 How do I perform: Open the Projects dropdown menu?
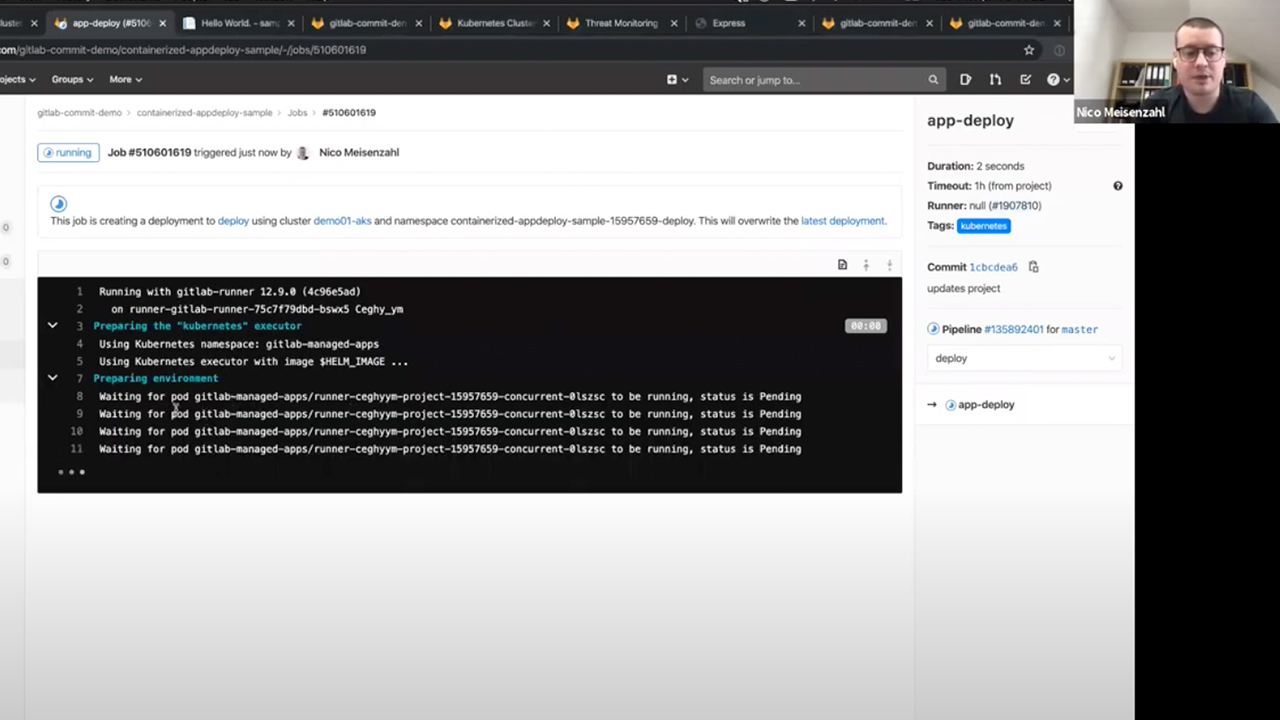click(x=17, y=79)
